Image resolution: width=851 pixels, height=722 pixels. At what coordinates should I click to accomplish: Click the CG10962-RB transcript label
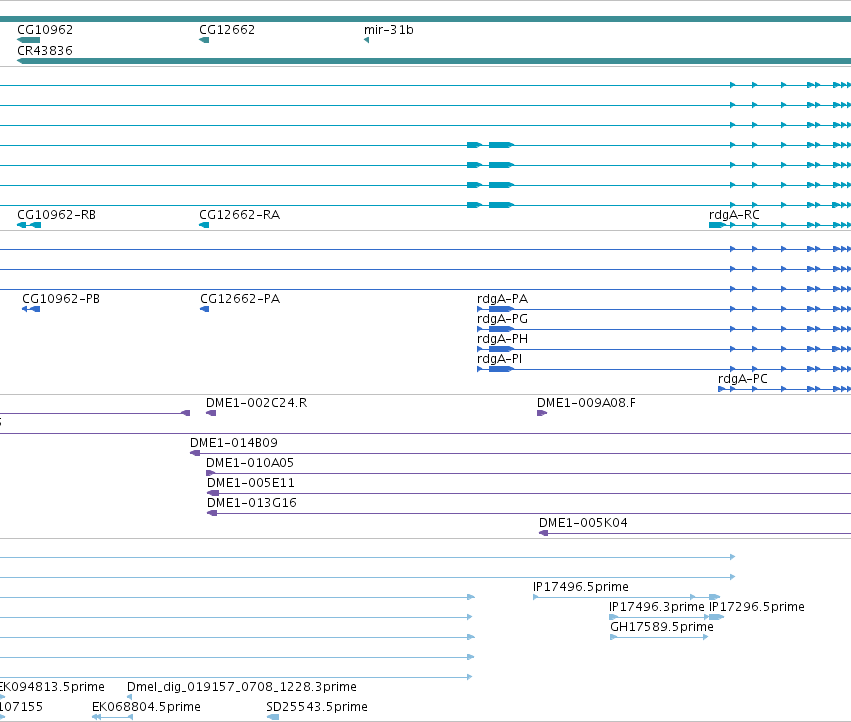point(56,215)
